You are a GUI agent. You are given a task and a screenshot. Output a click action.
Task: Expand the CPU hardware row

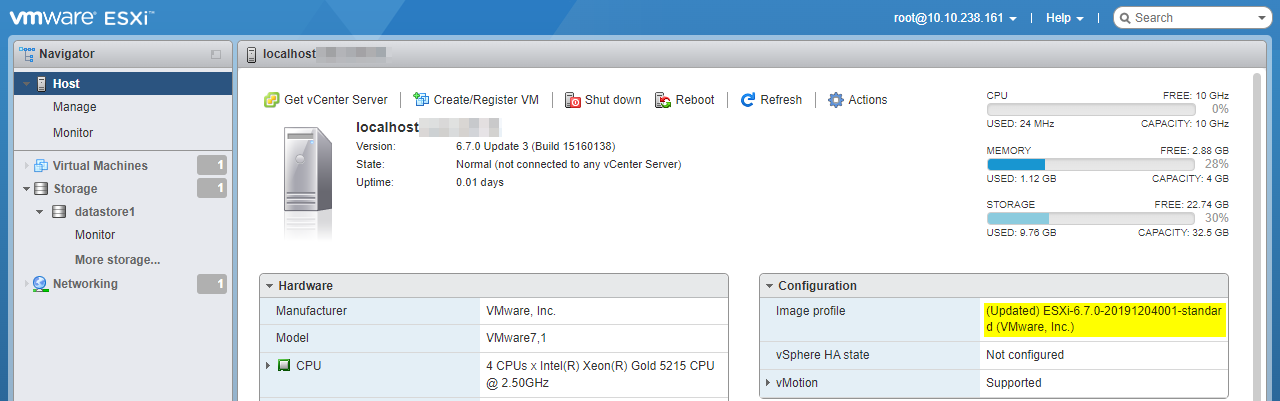point(268,366)
